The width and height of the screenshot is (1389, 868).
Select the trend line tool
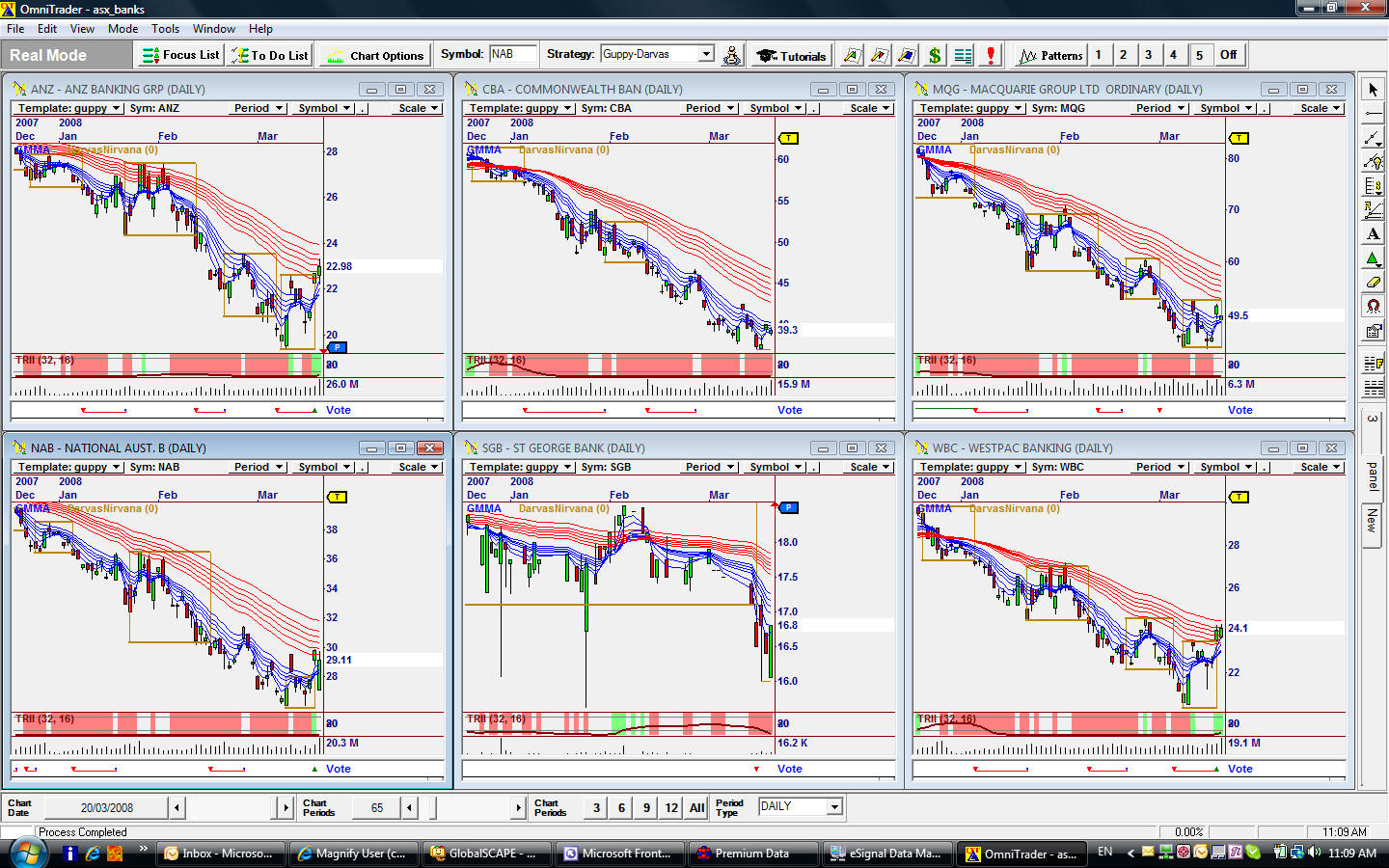[1373, 138]
